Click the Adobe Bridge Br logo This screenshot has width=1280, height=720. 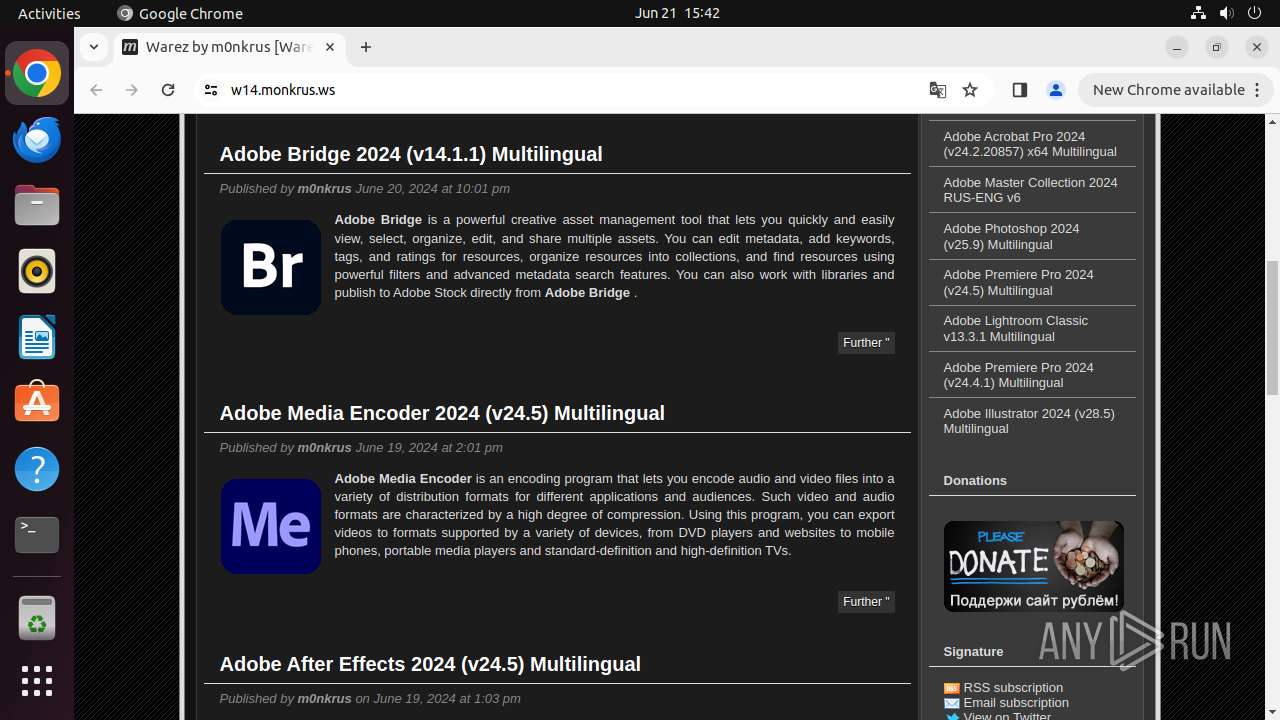pos(271,267)
